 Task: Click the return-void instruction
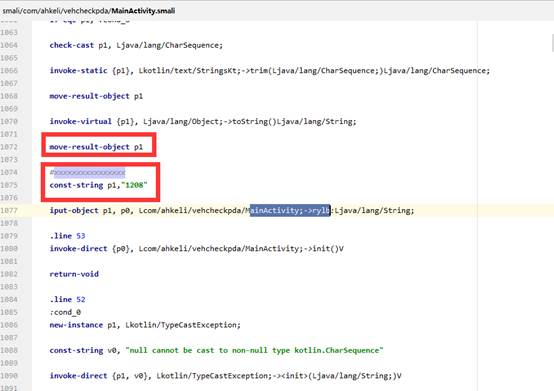click(x=74, y=274)
